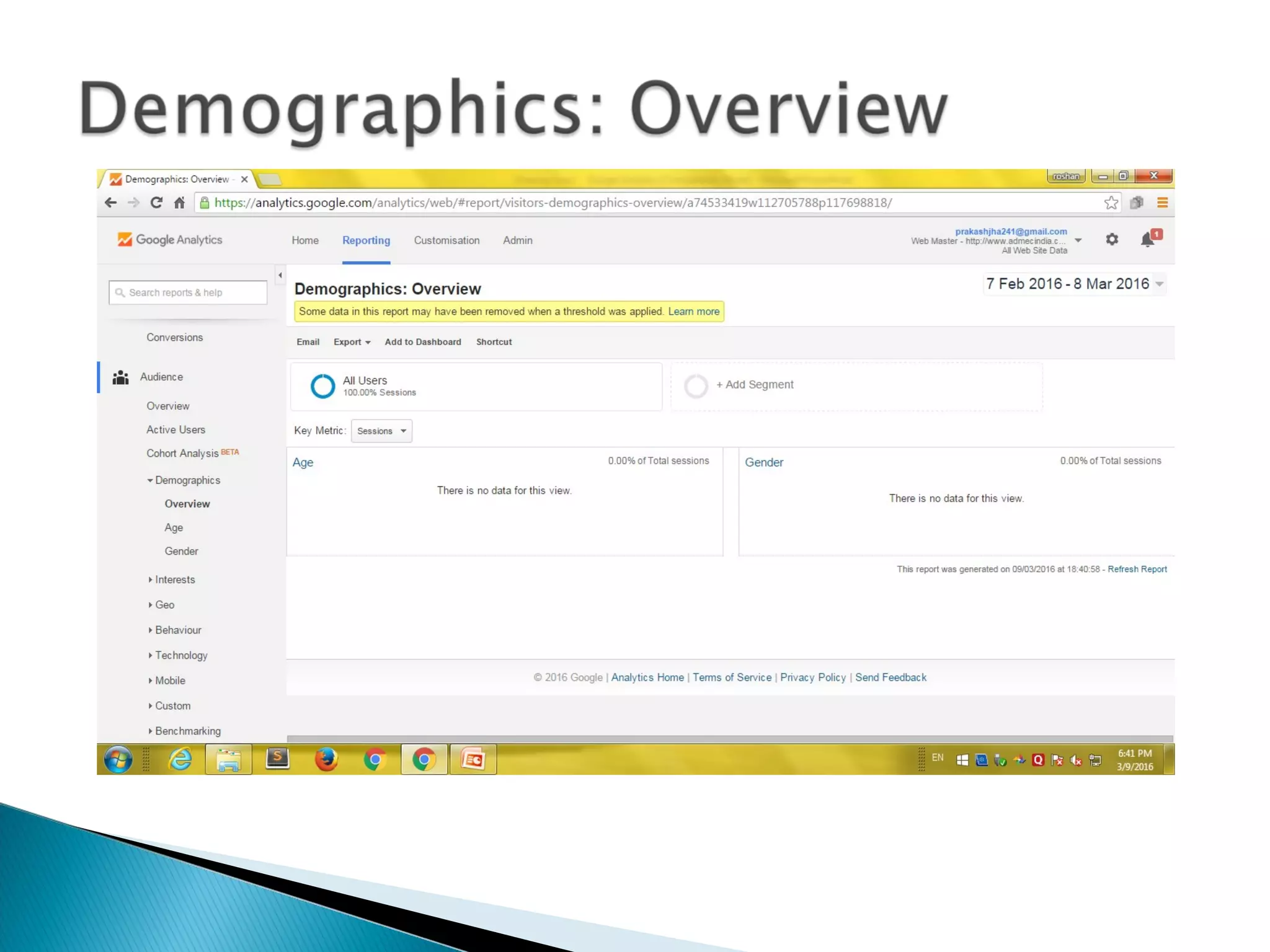This screenshot has height=952, width=1270.
Task: Open the Chrome hamburger menu icon
Action: coord(1162,203)
